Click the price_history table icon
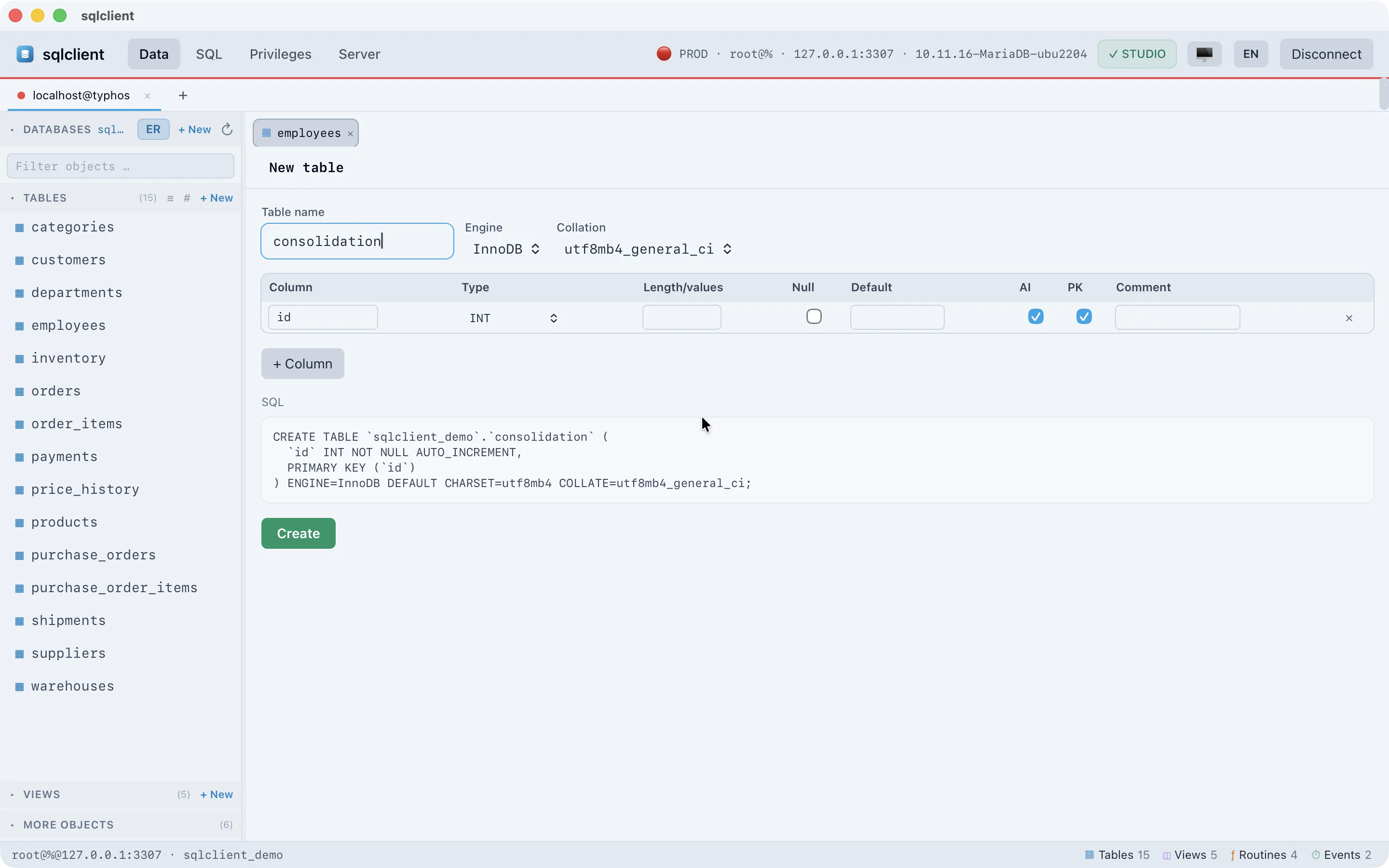Image resolution: width=1389 pixels, height=868 pixels. click(19, 489)
